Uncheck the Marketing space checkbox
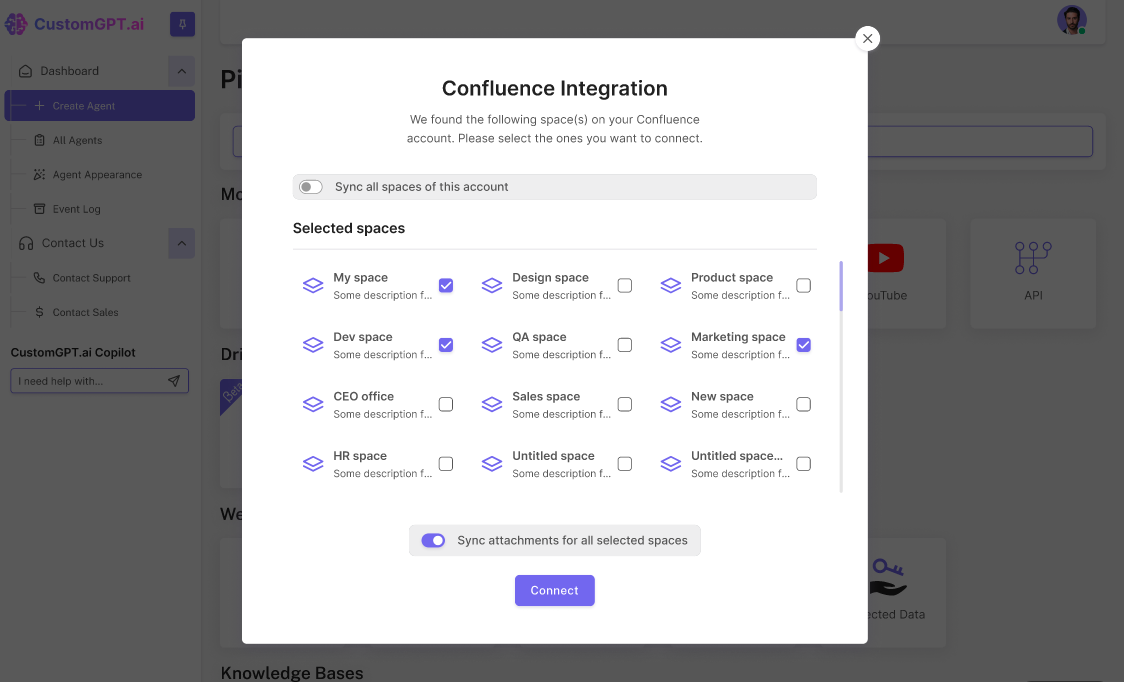This screenshot has width=1124, height=682. coord(804,345)
